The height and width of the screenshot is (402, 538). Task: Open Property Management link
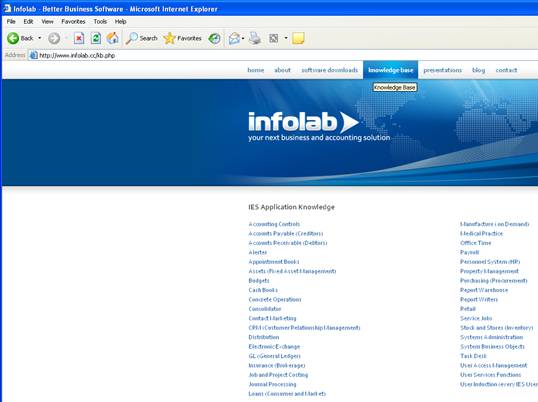tap(489, 271)
